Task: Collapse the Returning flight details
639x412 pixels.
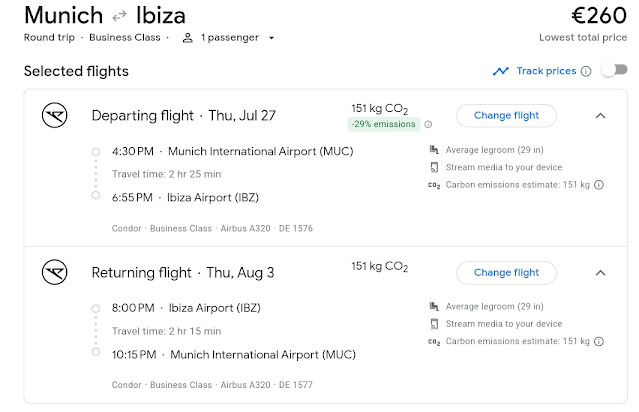Action: pyautogui.click(x=600, y=272)
